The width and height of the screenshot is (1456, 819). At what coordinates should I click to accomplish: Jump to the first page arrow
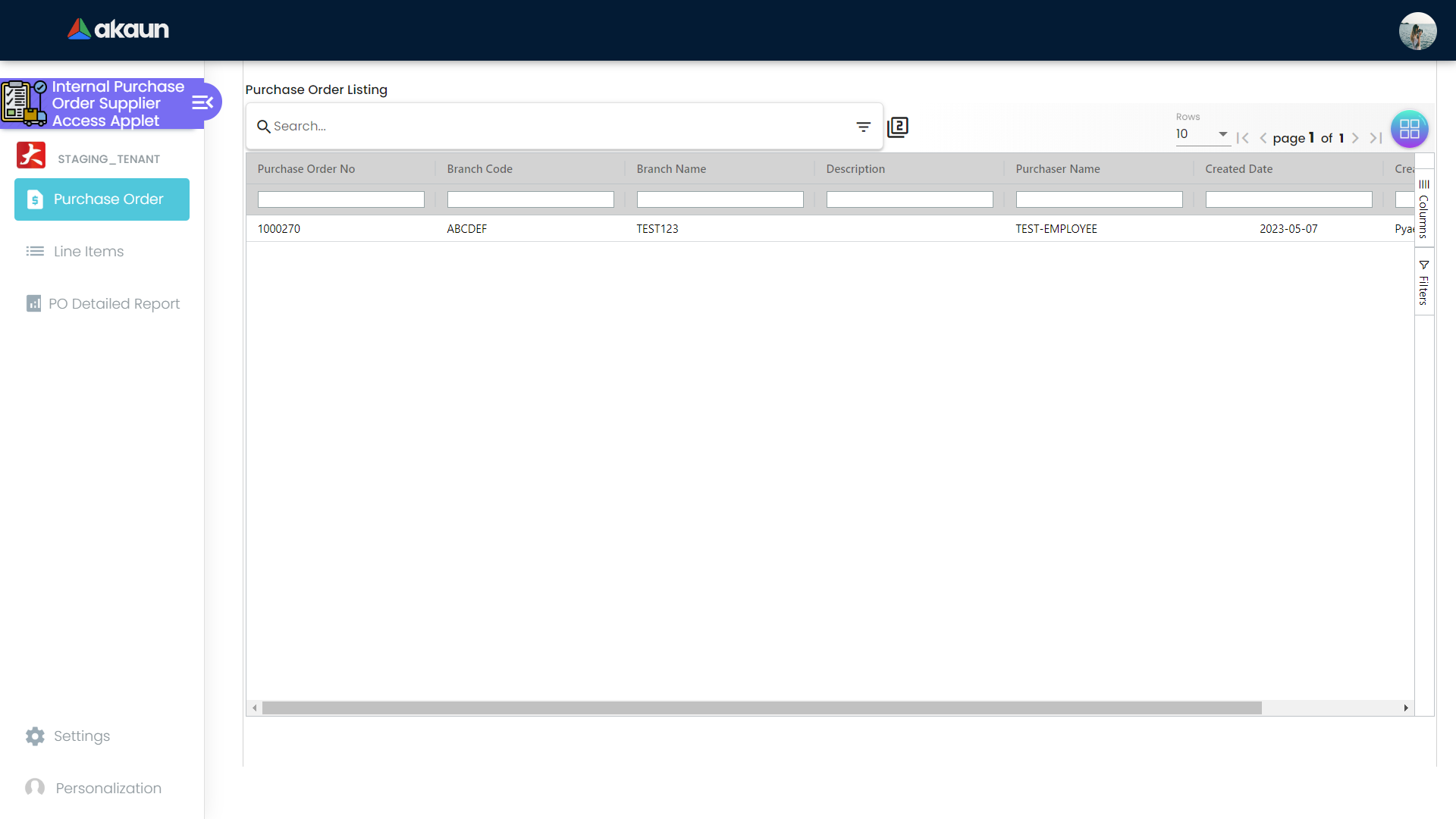(x=1242, y=138)
